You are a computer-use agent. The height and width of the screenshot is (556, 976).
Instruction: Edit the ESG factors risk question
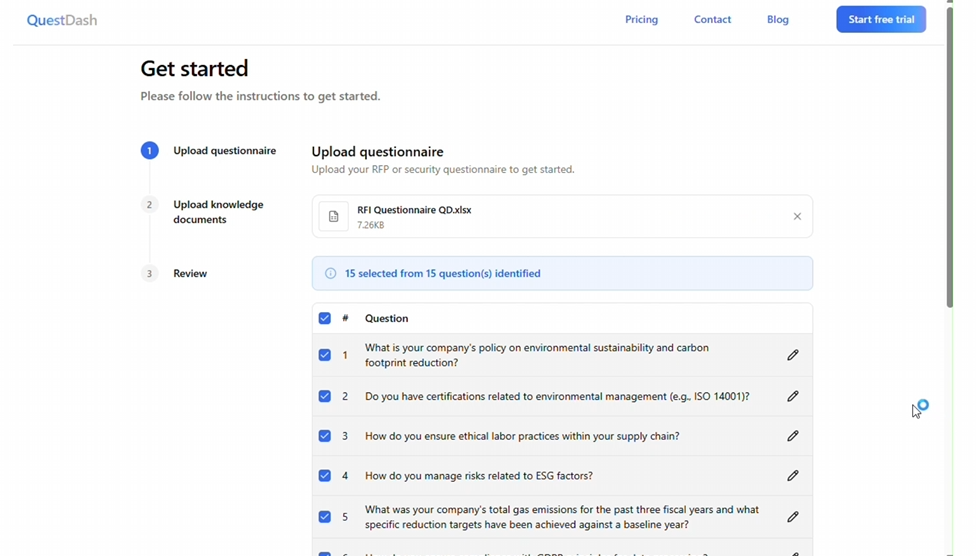(792, 476)
